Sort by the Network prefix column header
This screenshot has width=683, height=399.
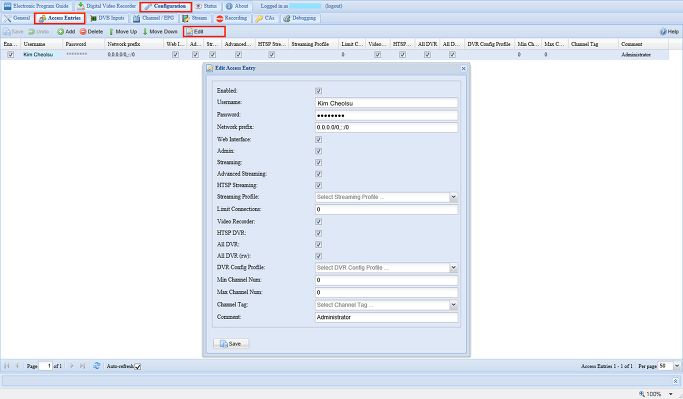coord(134,44)
